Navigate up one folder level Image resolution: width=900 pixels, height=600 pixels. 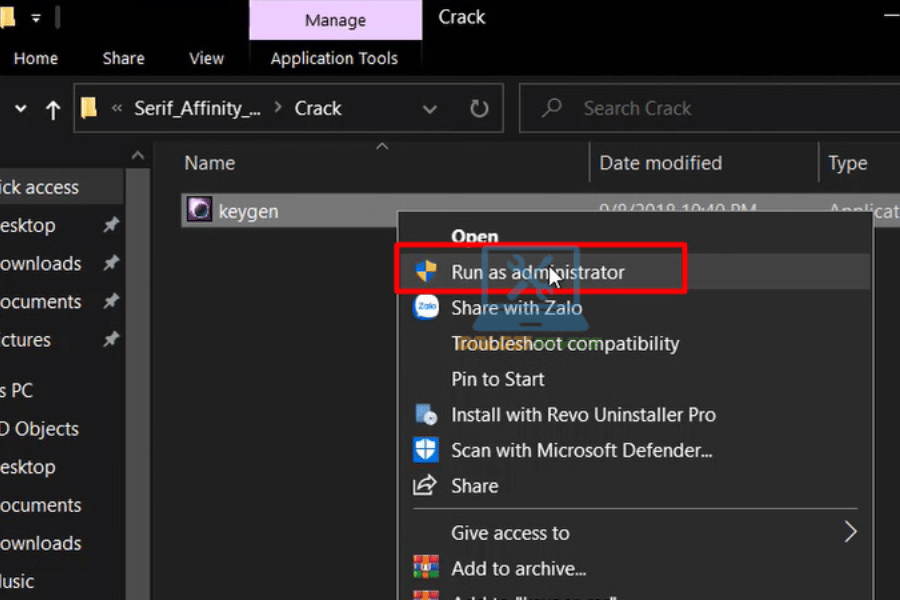[53, 109]
